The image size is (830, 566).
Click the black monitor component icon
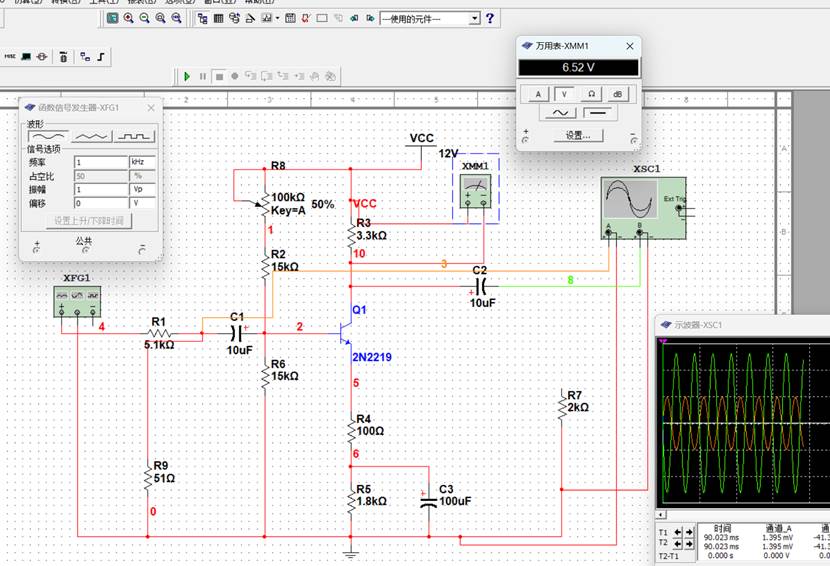point(26,56)
